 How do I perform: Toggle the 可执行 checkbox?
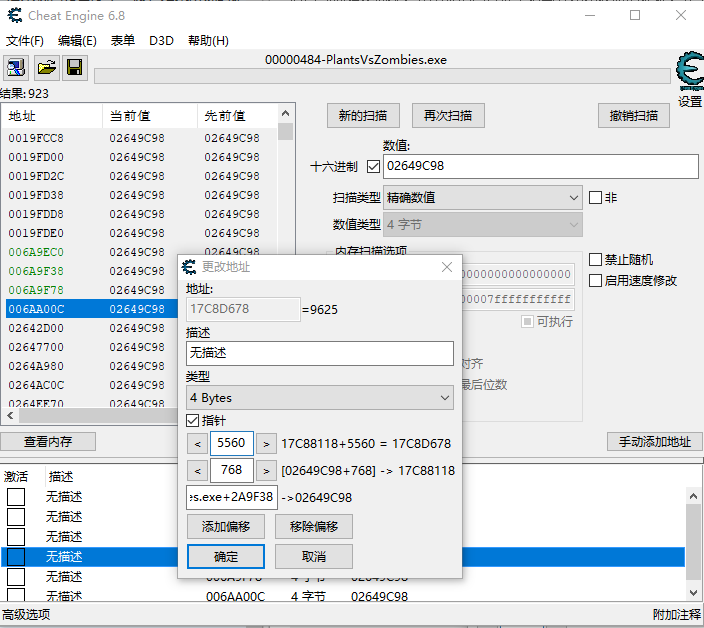(x=527, y=321)
